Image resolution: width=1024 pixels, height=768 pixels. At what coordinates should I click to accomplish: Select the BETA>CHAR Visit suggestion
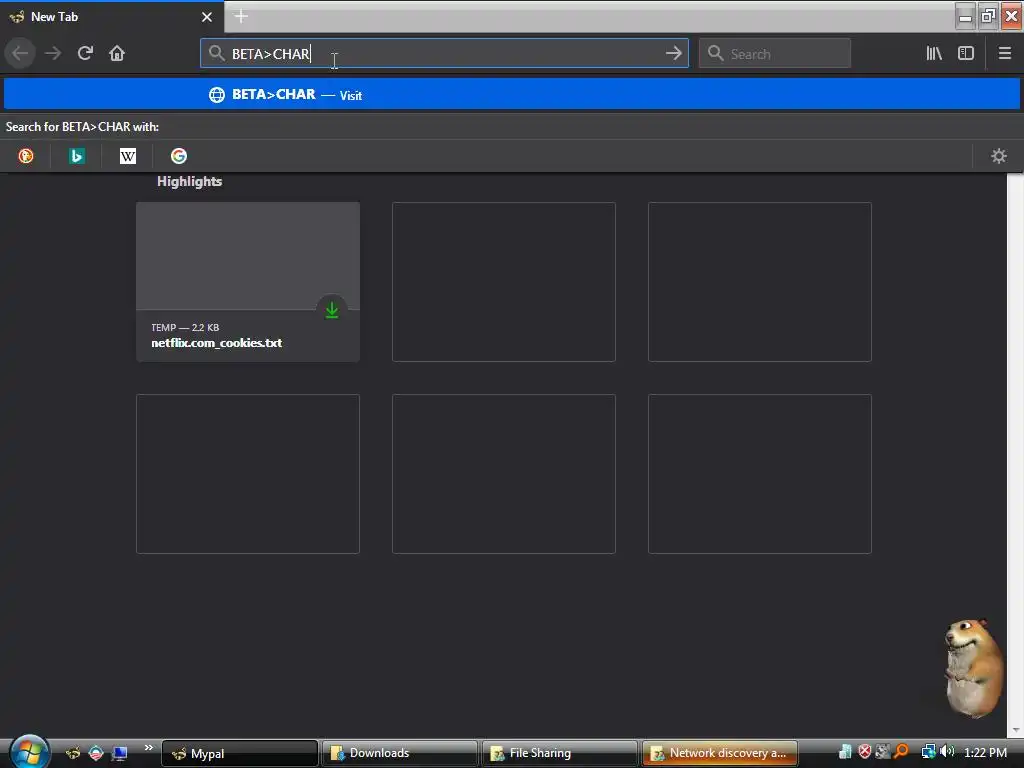point(512,94)
